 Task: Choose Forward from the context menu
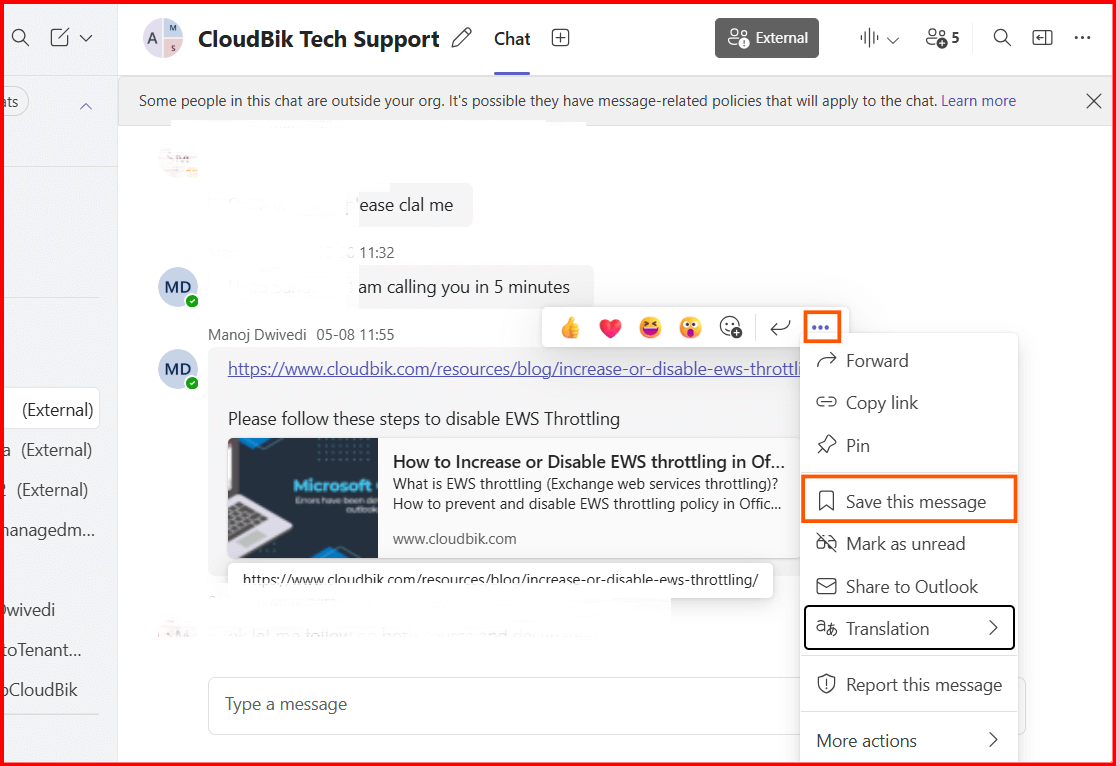[876, 361]
